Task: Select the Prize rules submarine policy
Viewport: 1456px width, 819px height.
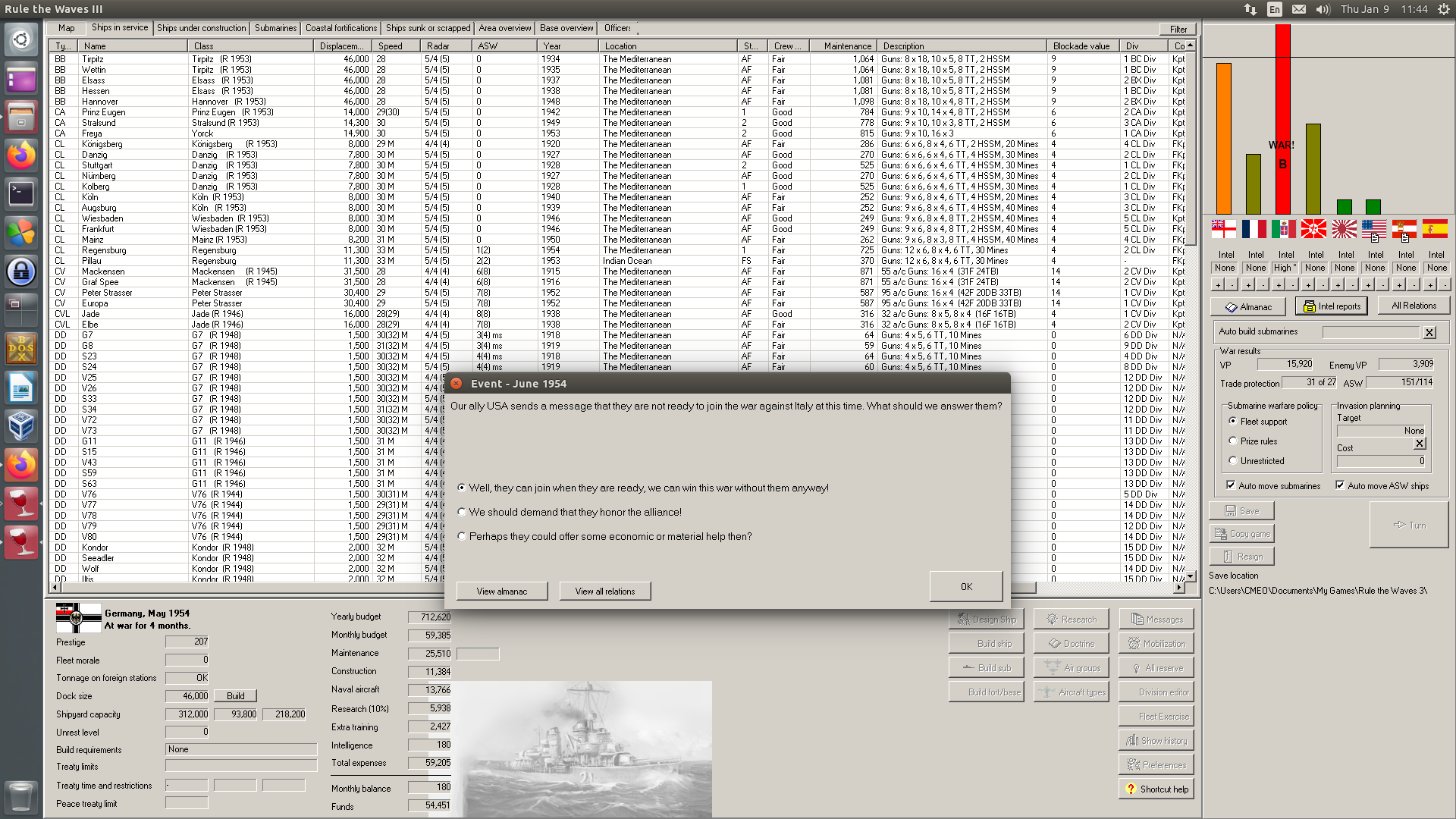Action: 1233,441
